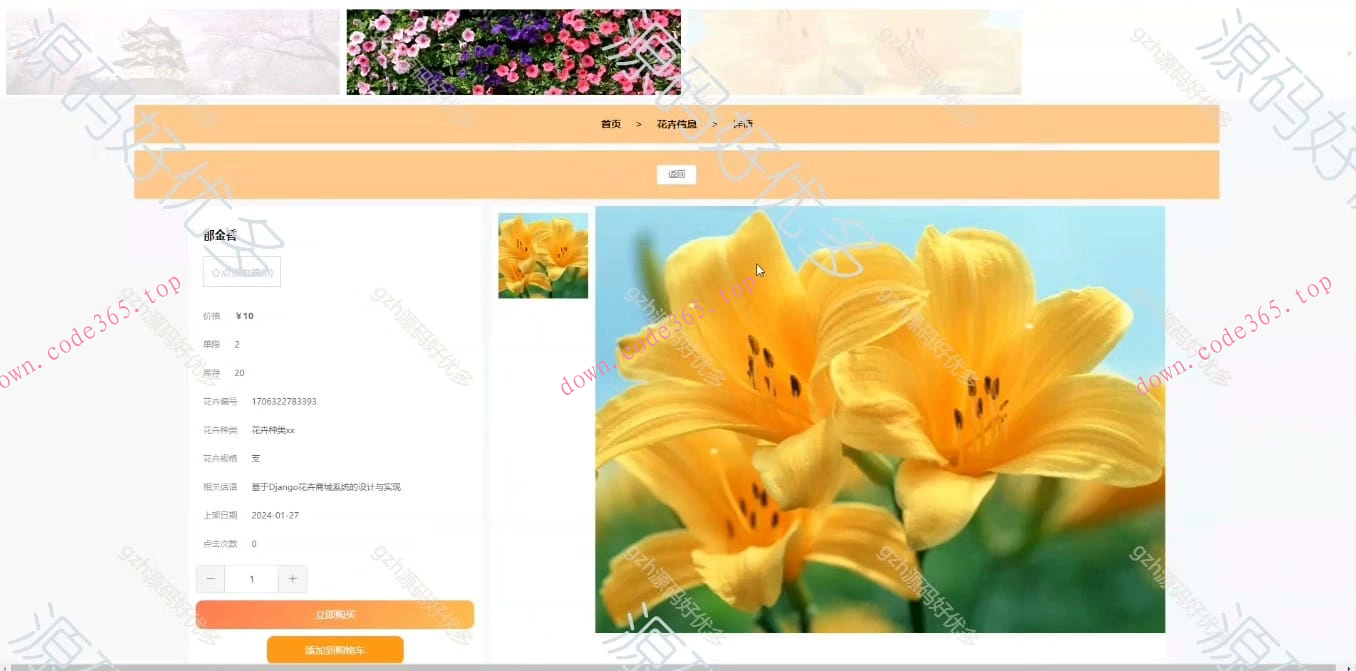The height and width of the screenshot is (671, 1356).
Task: Click the faded castle banner image
Action: [173, 52]
